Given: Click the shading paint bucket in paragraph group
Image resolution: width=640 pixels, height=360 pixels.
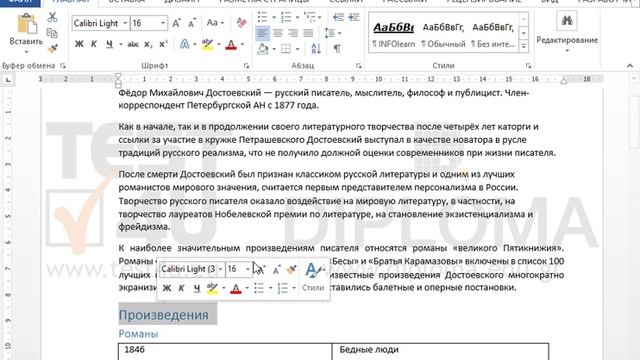Looking at the screenshot, I should (x=263, y=49).
